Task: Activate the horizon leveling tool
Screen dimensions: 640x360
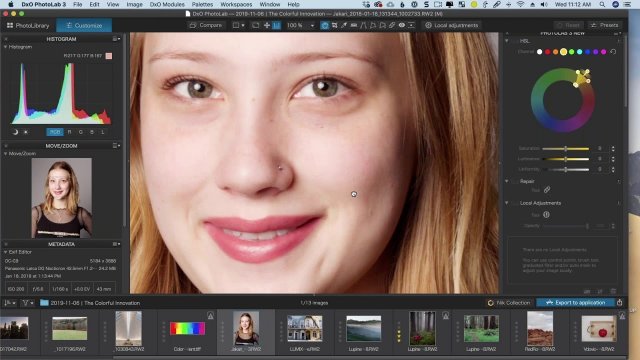Action: point(353,25)
